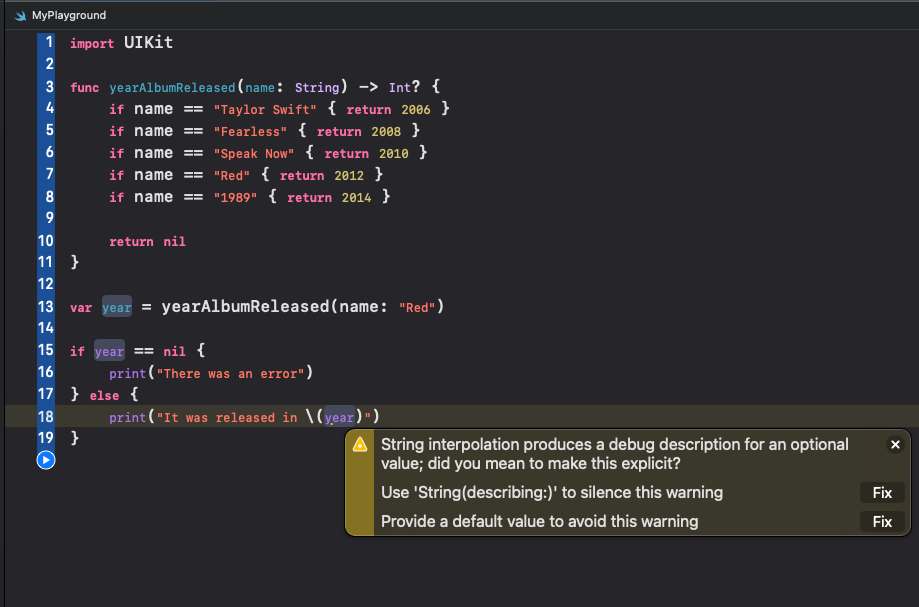This screenshot has height=607, width=919.
Task: Click the "Taylor Swift" string literal
Action: [265, 110]
